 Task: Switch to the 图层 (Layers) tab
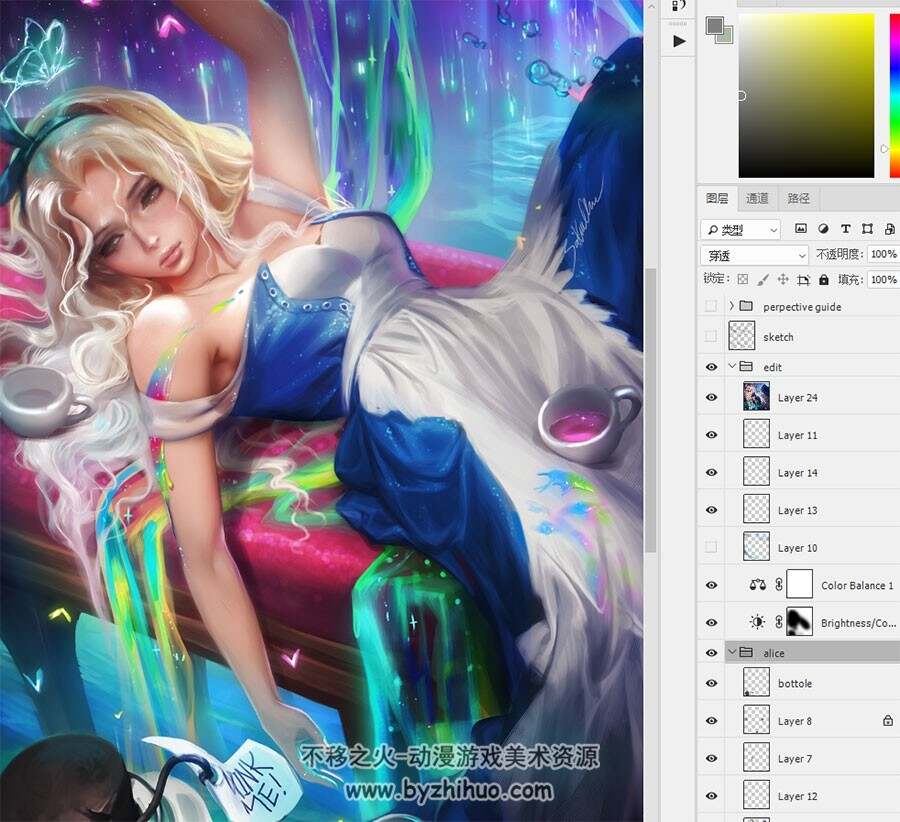717,199
